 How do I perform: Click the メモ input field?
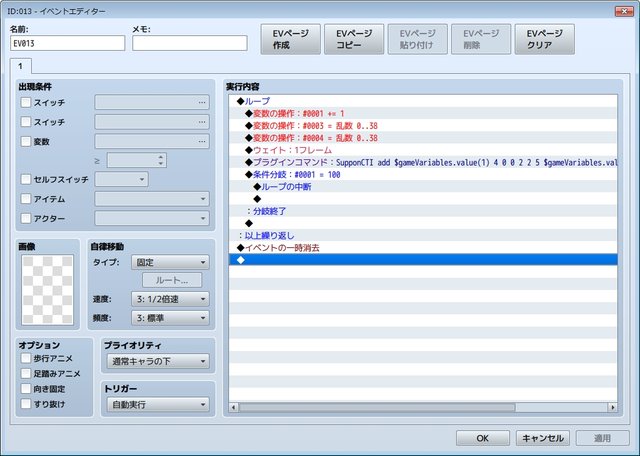(190, 43)
